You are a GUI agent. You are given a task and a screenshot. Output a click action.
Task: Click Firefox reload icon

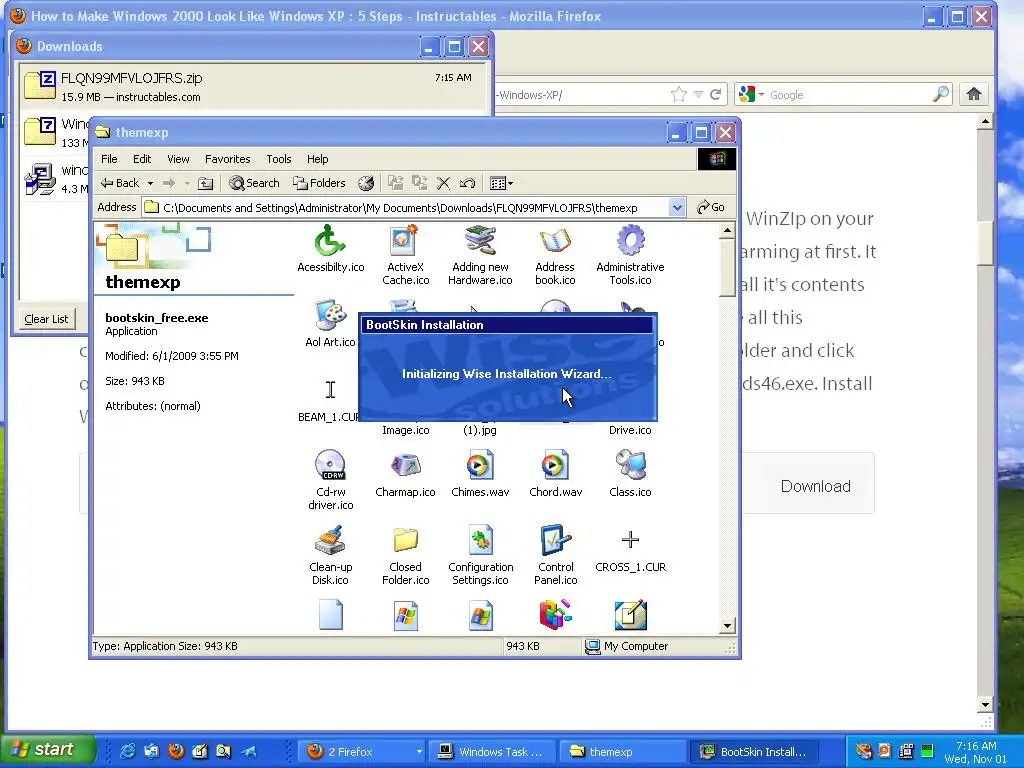tap(715, 95)
